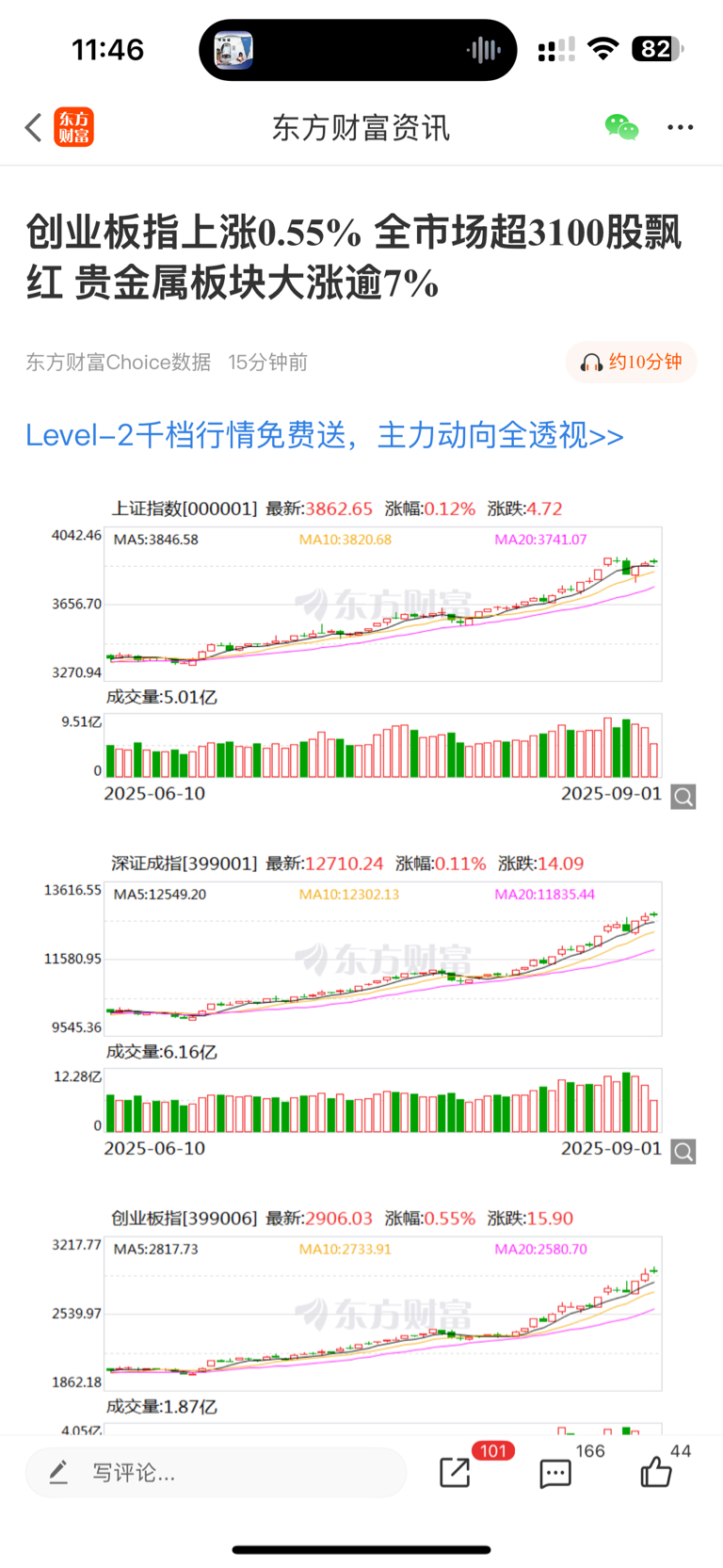723x1568 pixels.
Task: Tap the back arrow in the header
Action: [x=34, y=127]
